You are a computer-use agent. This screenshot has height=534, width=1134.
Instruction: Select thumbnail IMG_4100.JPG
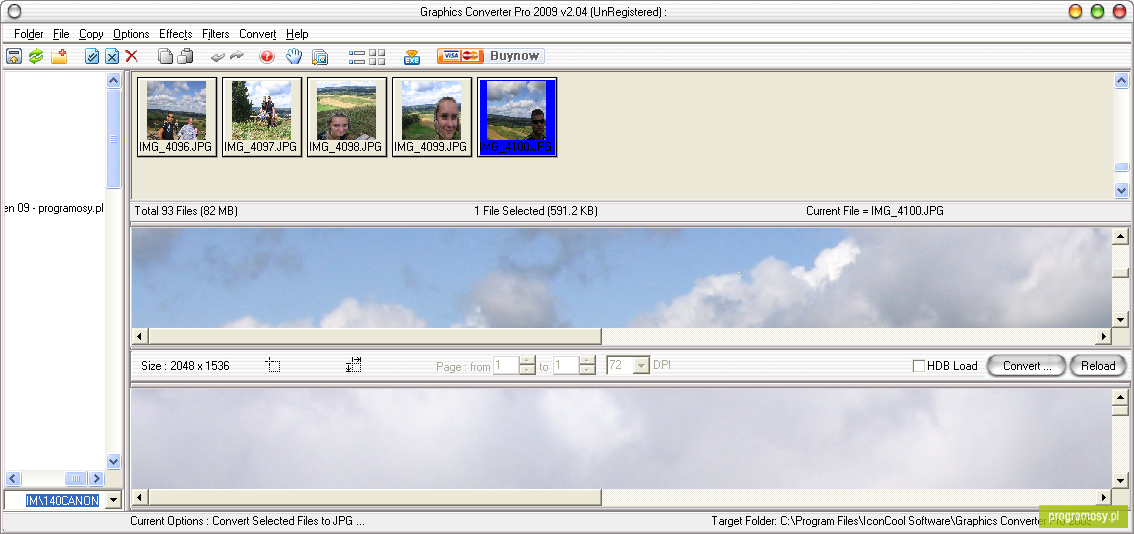[516, 116]
